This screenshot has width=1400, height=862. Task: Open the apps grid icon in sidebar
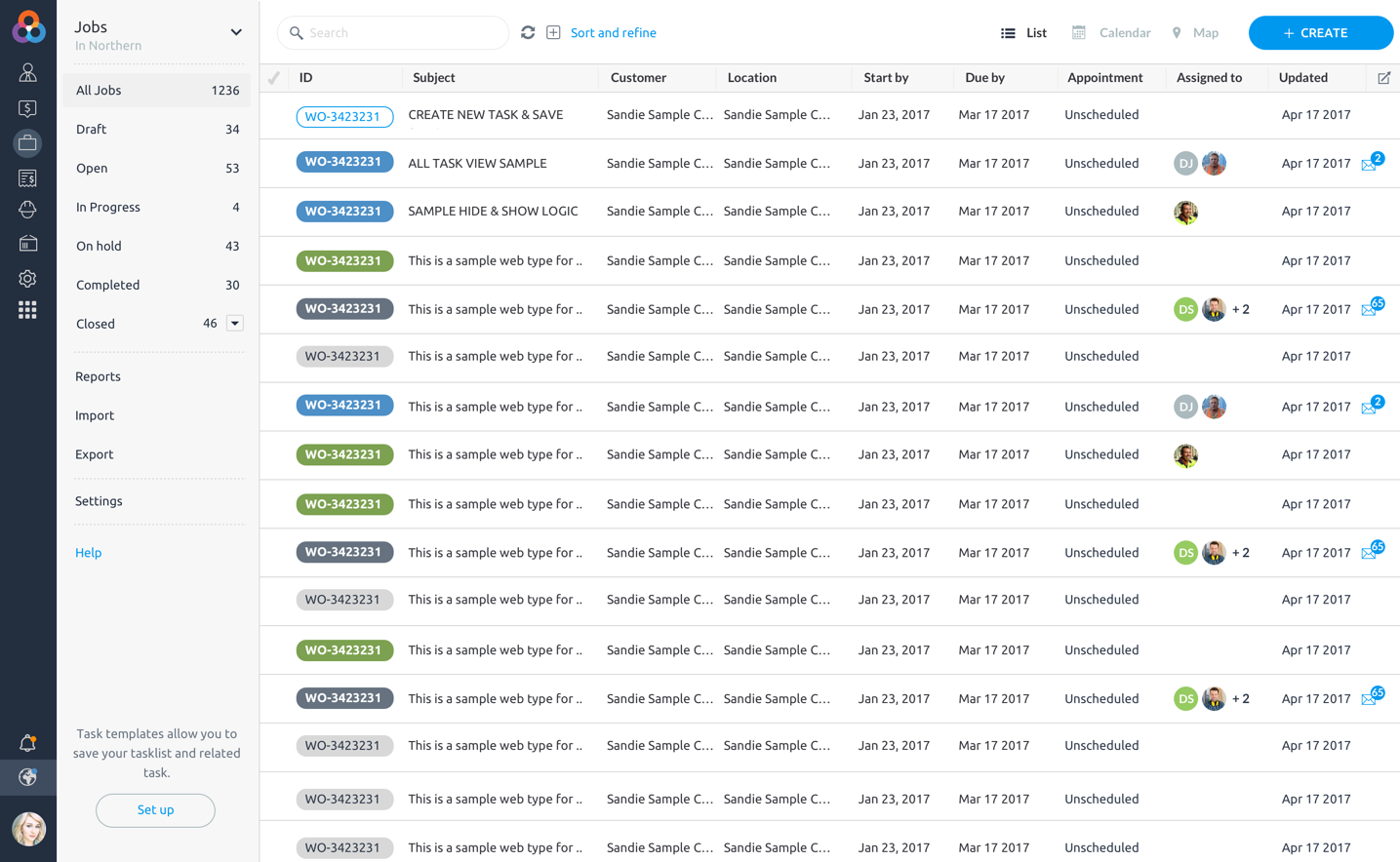click(x=27, y=310)
